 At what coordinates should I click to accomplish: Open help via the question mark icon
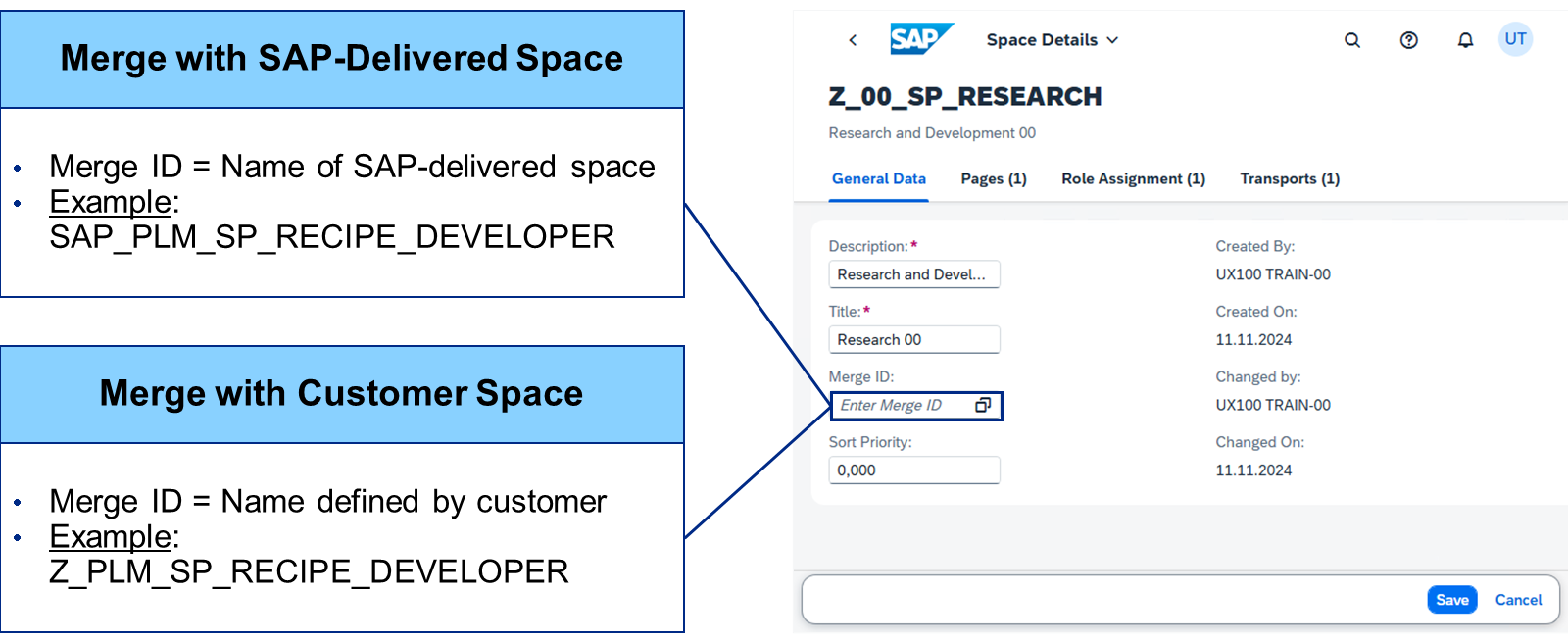pos(1409,40)
